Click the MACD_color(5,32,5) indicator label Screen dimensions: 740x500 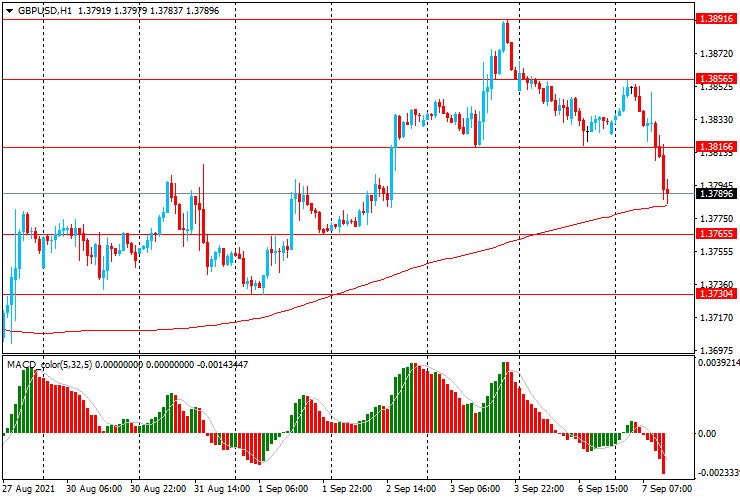click(50, 364)
